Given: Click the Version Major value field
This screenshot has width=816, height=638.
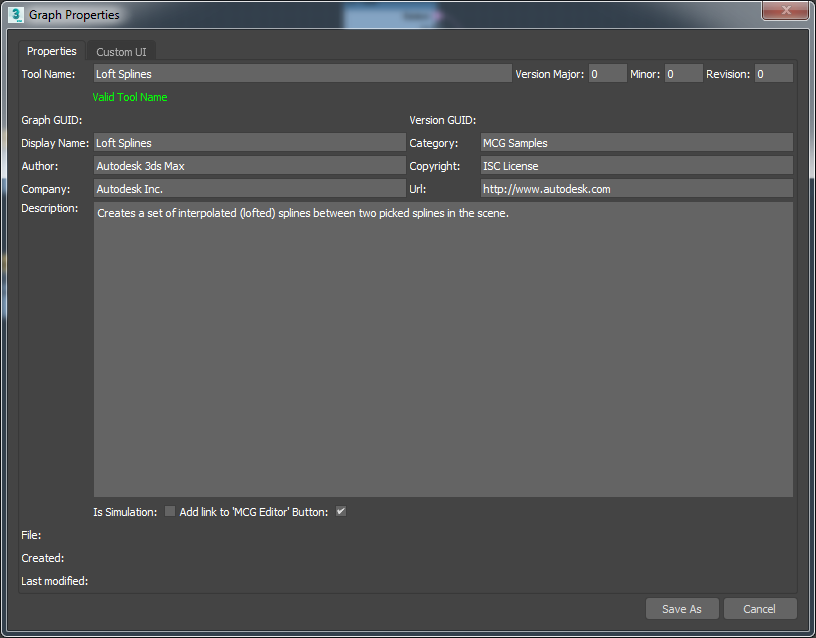Looking at the screenshot, I should 607,73.
